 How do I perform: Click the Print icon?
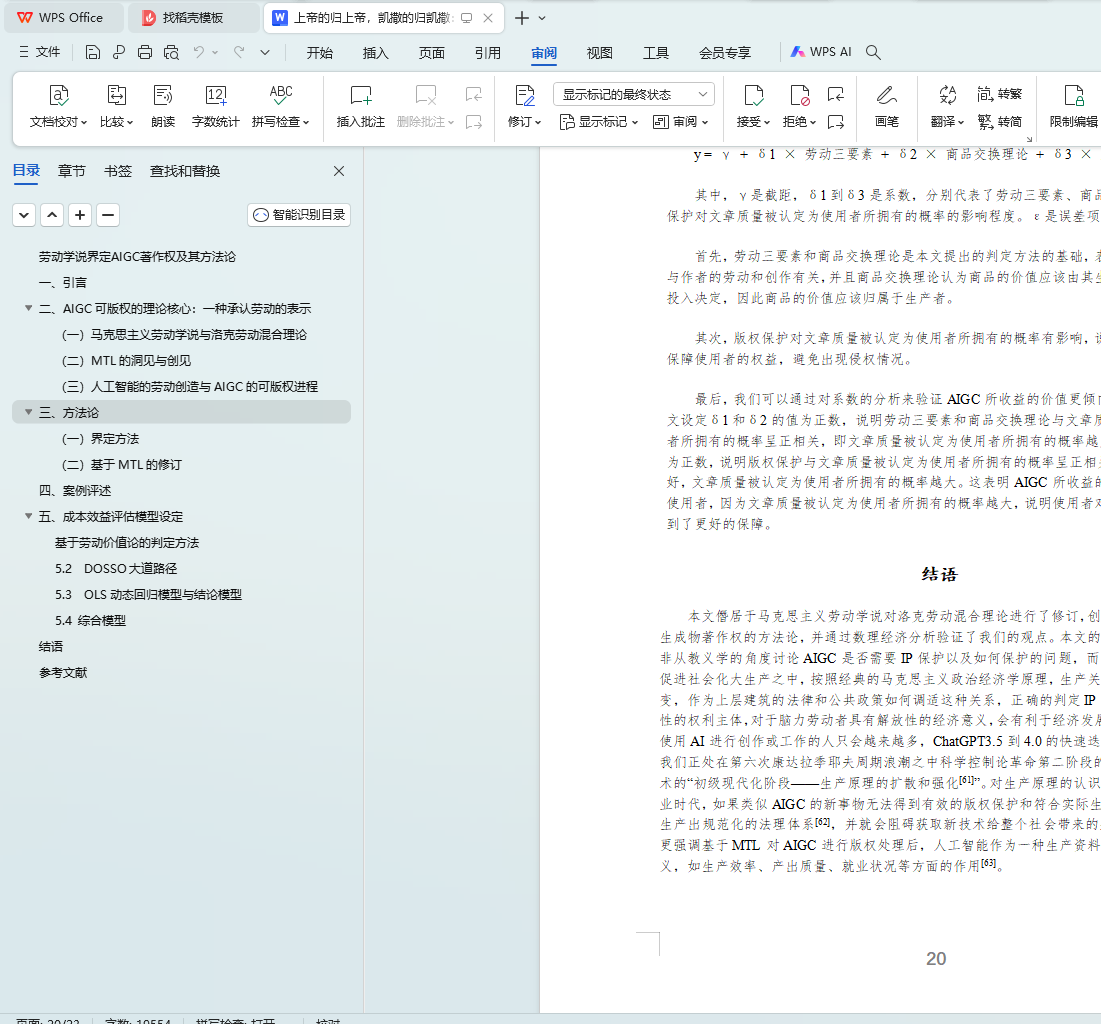145,52
